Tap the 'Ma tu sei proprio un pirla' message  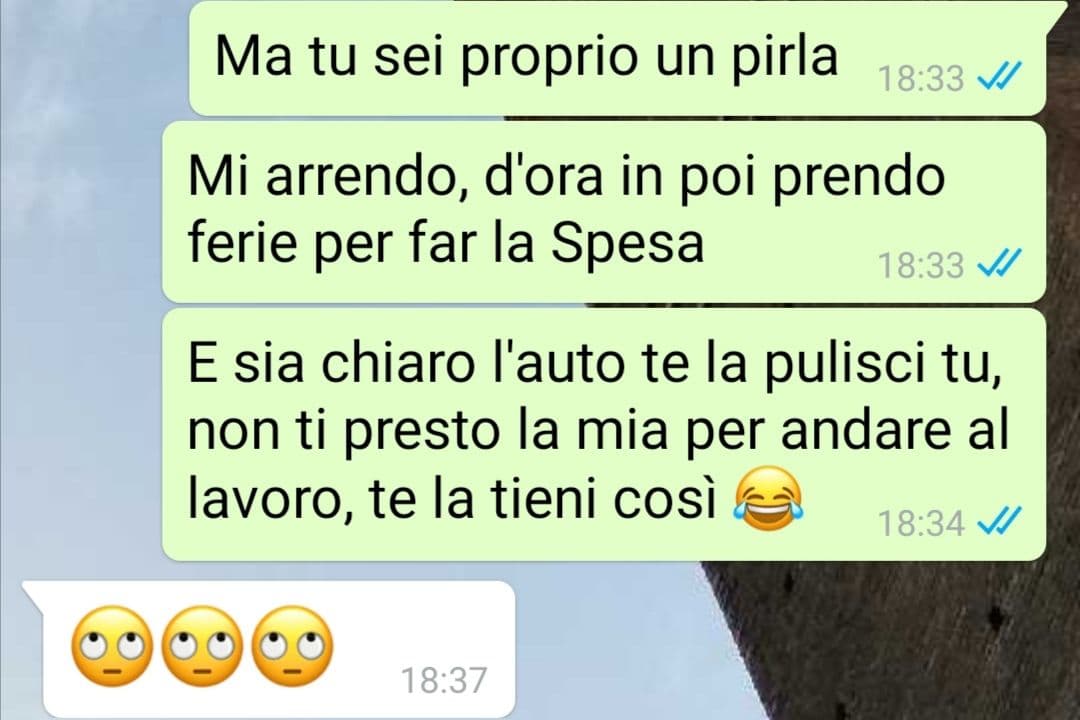tap(617, 58)
